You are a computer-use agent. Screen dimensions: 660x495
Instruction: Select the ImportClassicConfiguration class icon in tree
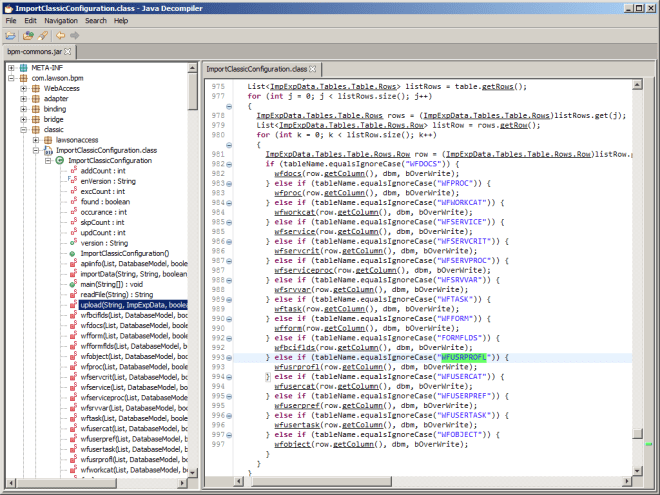[59, 160]
